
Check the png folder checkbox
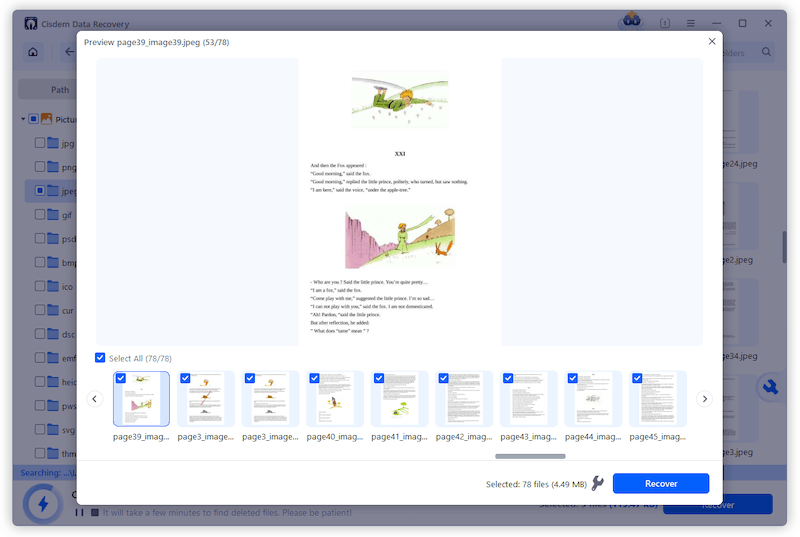[x=40, y=167]
